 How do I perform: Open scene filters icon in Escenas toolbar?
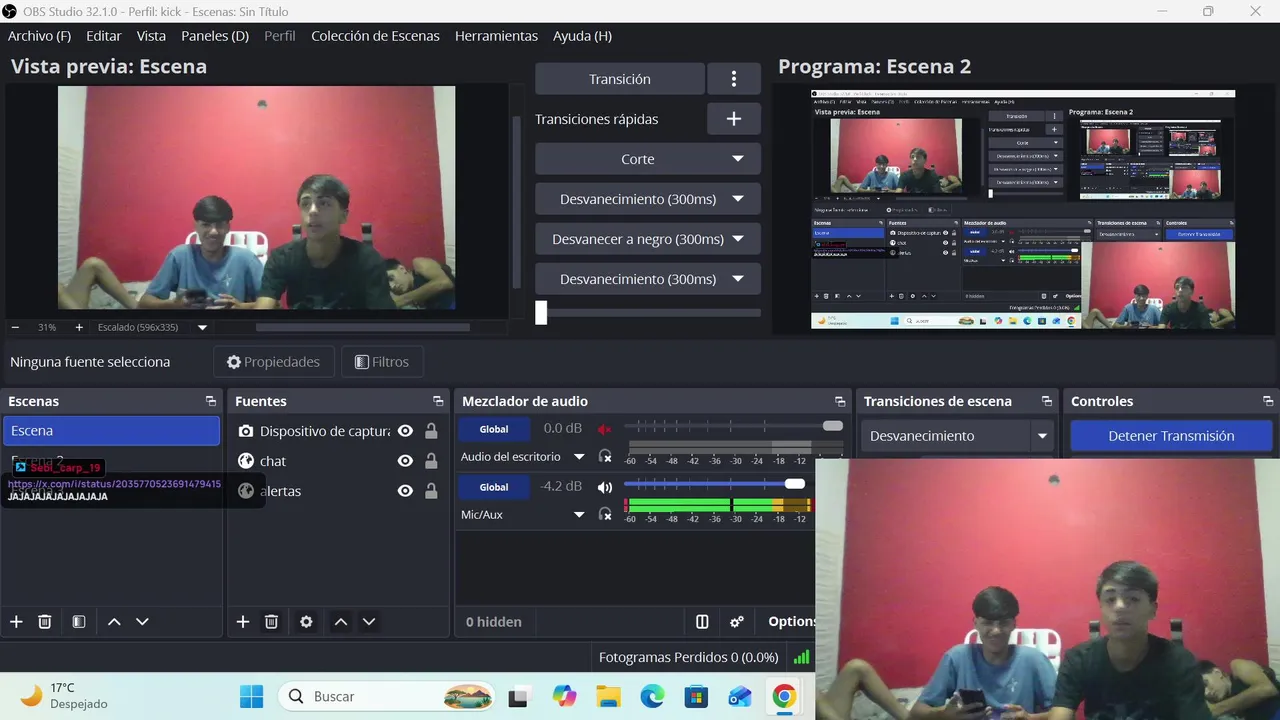(79, 622)
